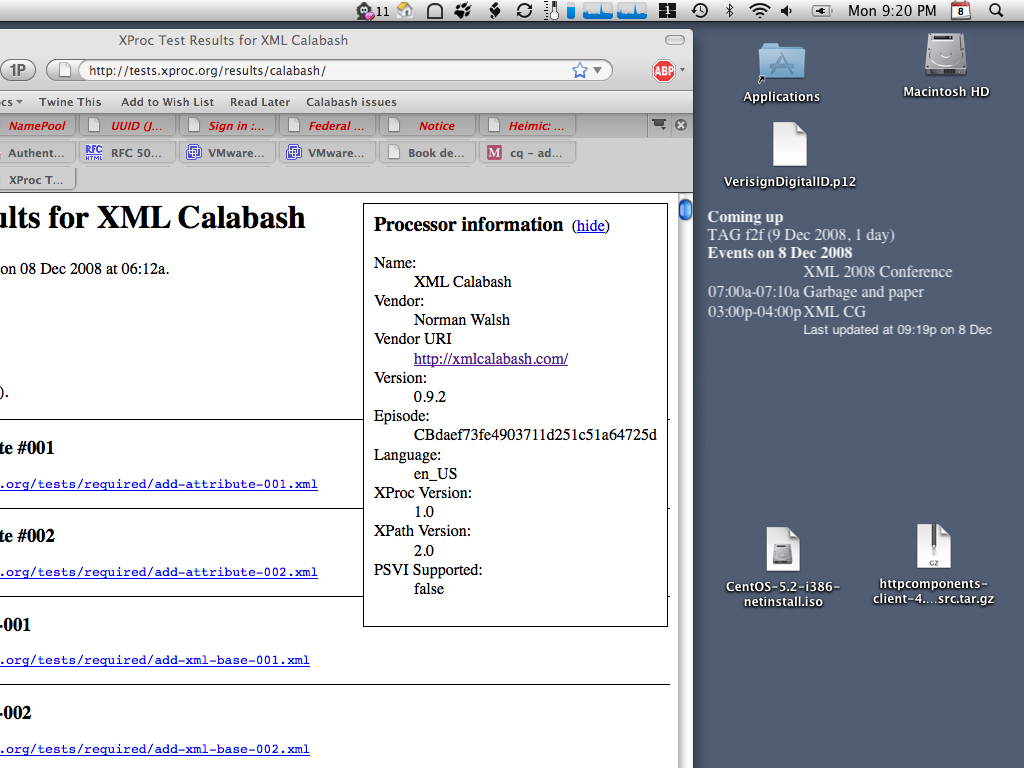This screenshot has width=1024, height=768.
Task: Open the Spotlight search magnifier
Action: point(995,10)
